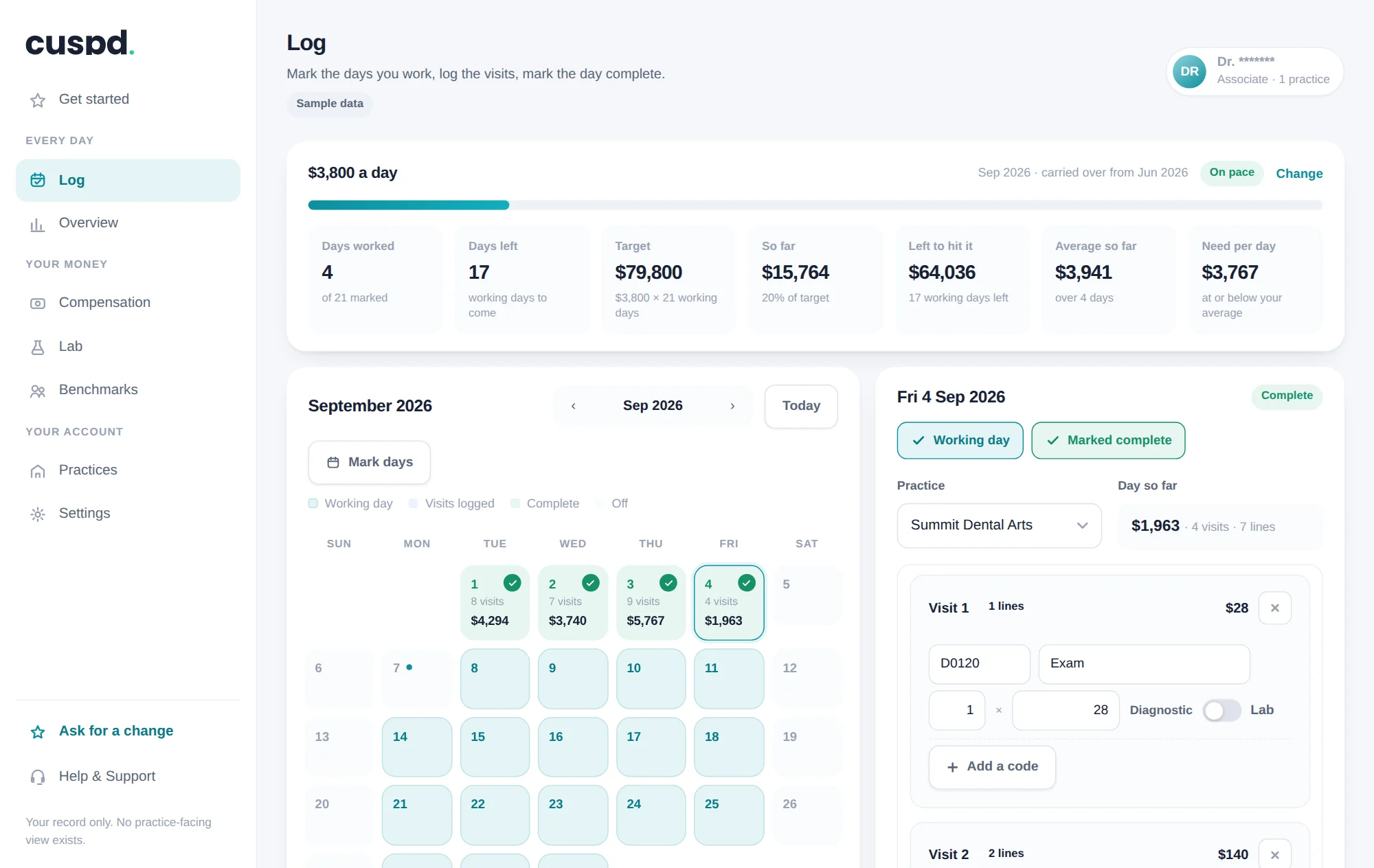The width and height of the screenshot is (1374, 868).
Task: Click the Sample data badge
Action: coord(330,104)
